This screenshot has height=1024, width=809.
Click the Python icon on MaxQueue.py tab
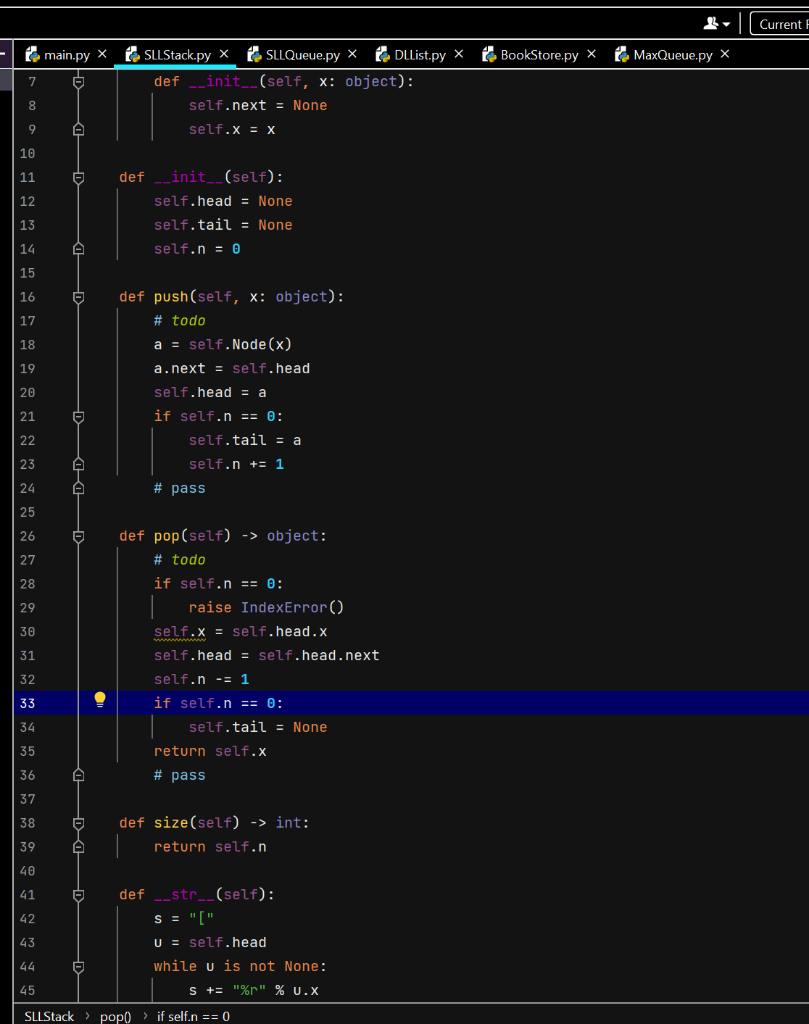621,55
